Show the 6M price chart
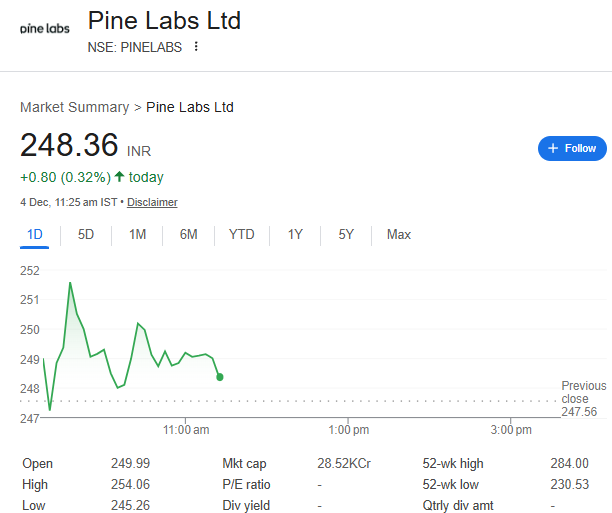This screenshot has width=612, height=513. point(188,235)
